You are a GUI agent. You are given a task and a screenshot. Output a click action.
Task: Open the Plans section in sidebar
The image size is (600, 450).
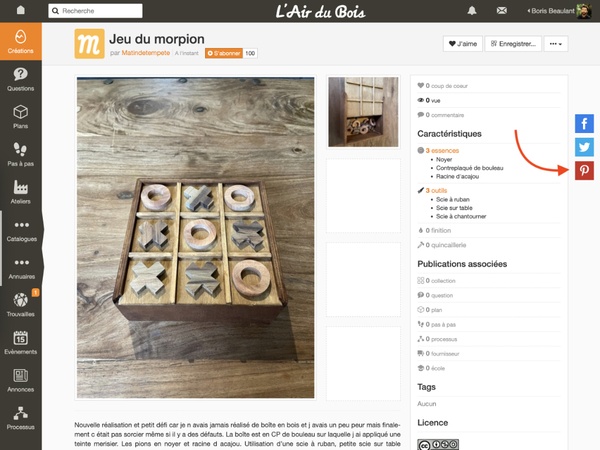pyautogui.click(x=20, y=116)
